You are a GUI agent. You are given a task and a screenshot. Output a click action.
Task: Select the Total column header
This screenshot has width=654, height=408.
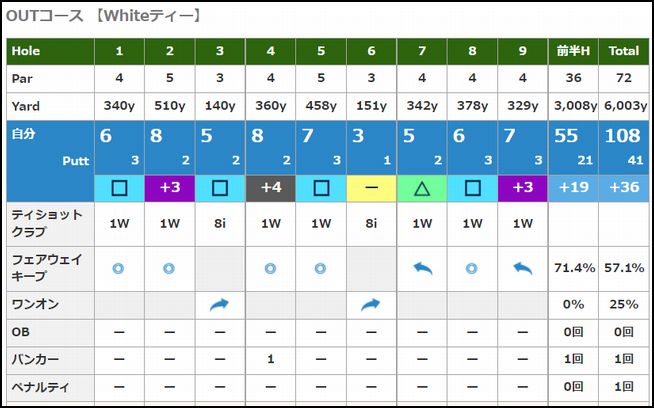[x=624, y=51]
